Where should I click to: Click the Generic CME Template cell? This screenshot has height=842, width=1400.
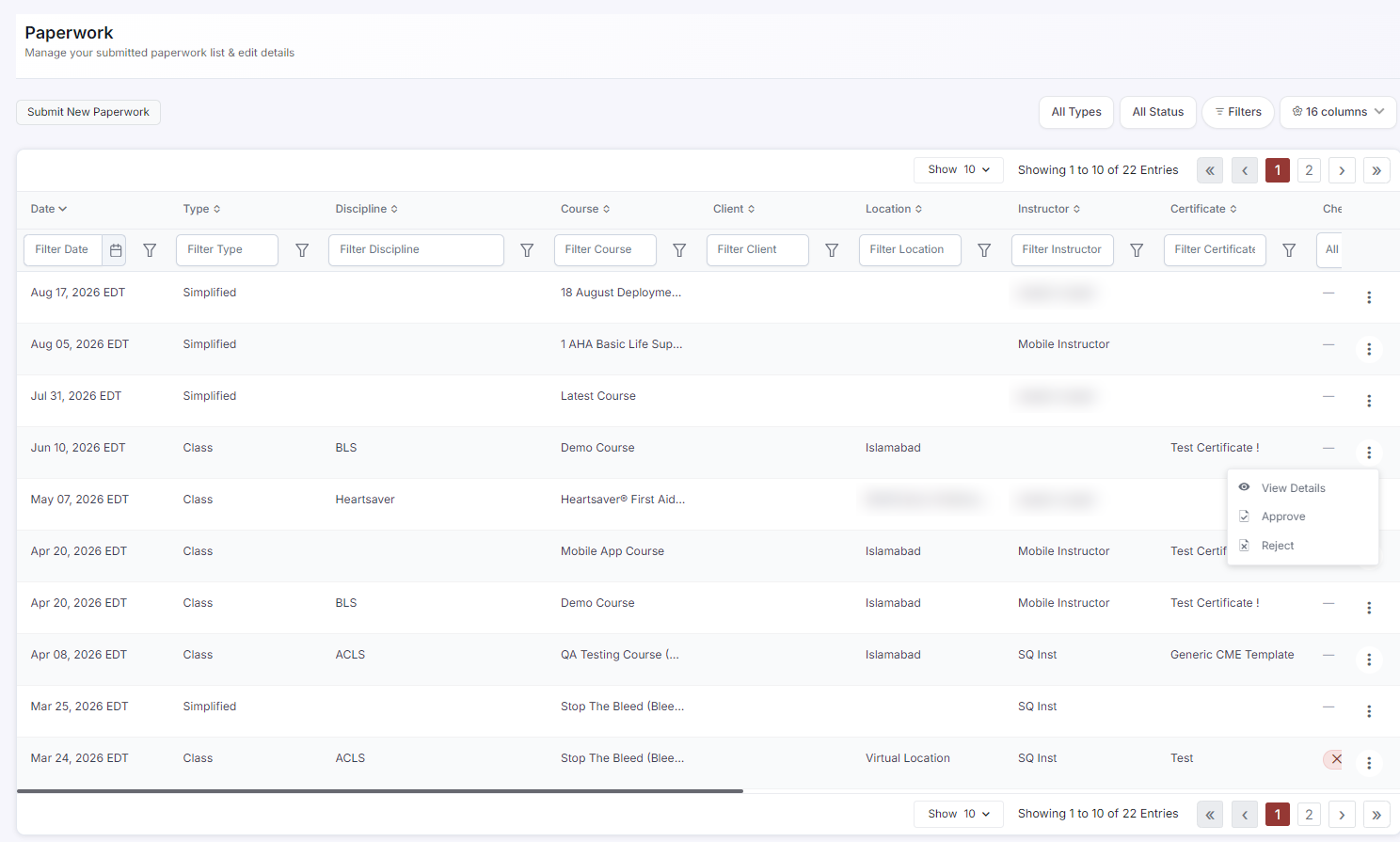1232,655
